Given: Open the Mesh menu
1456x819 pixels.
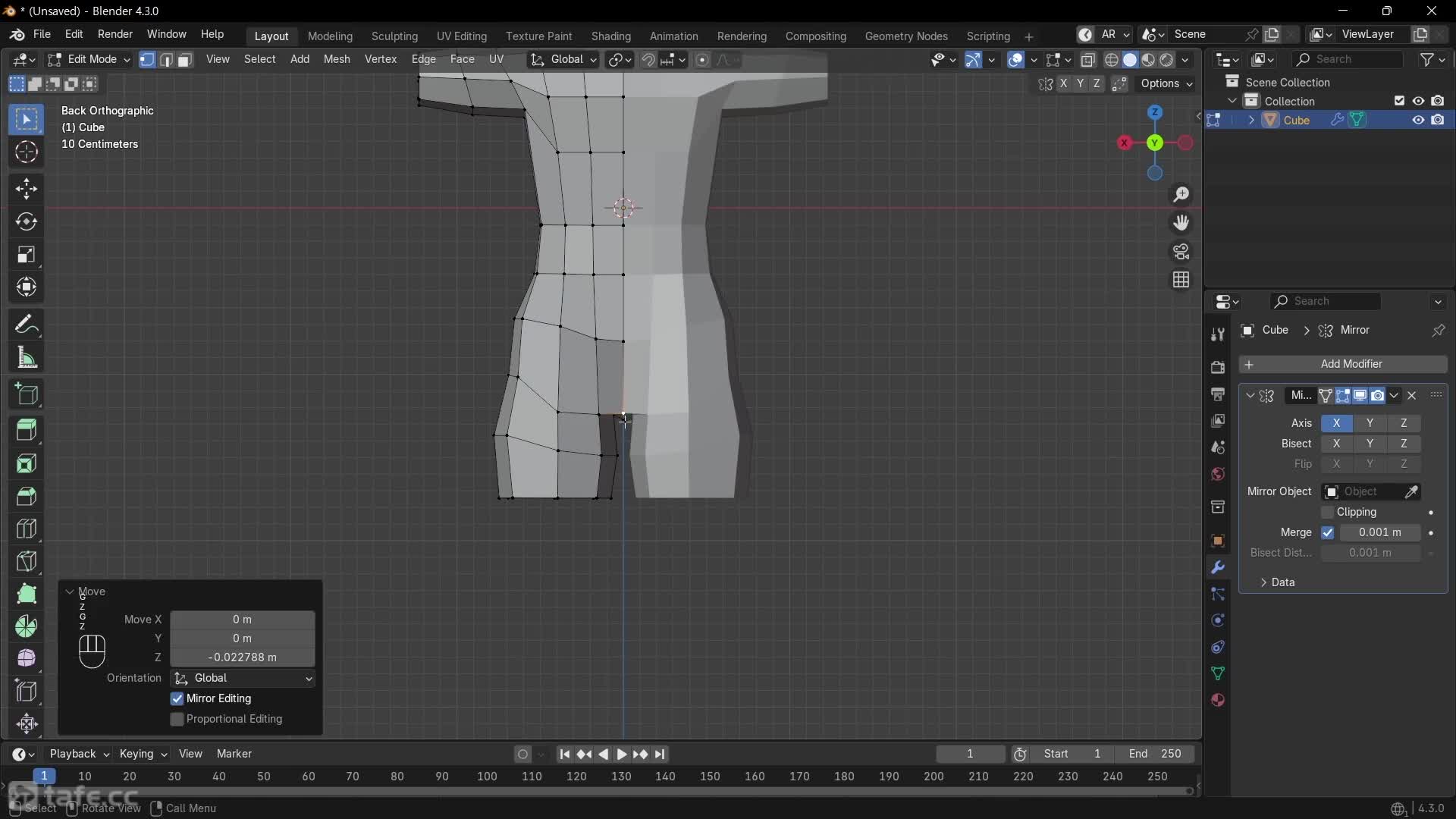Looking at the screenshot, I should tap(337, 59).
